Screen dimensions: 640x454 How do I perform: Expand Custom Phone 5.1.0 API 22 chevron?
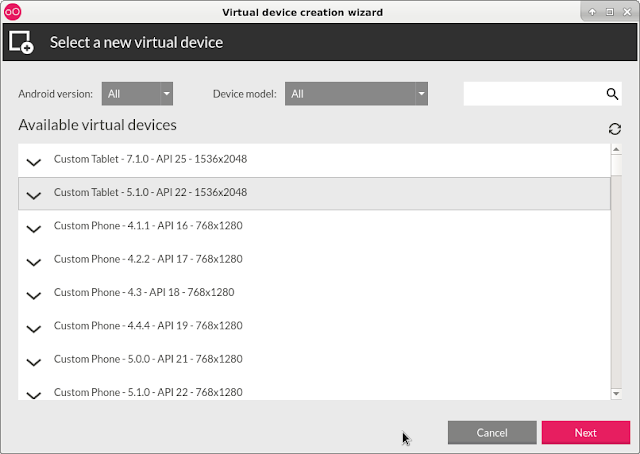tap(33, 395)
